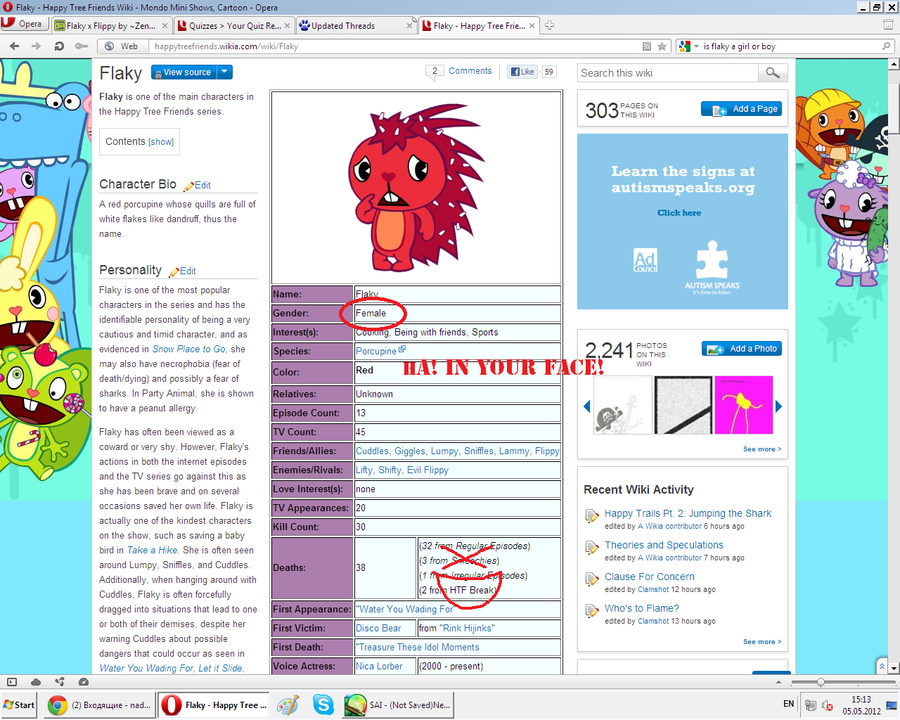The image size is (900, 720).
Task: Click the Add a Page button
Action: click(742, 109)
